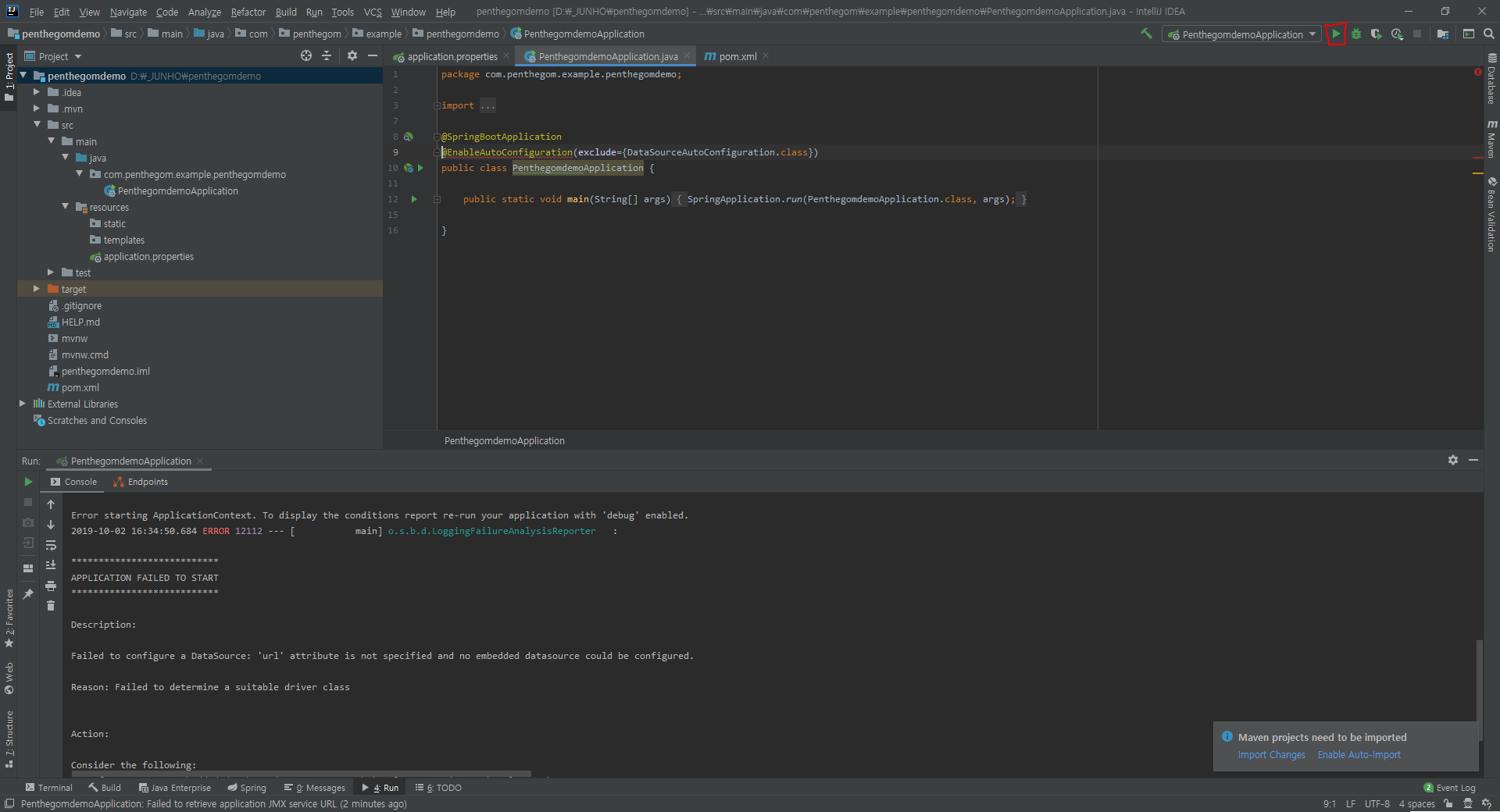Image resolution: width=1500 pixels, height=812 pixels.
Task: Unfold the collapsed import statements
Action: pyautogui.click(x=437, y=105)
